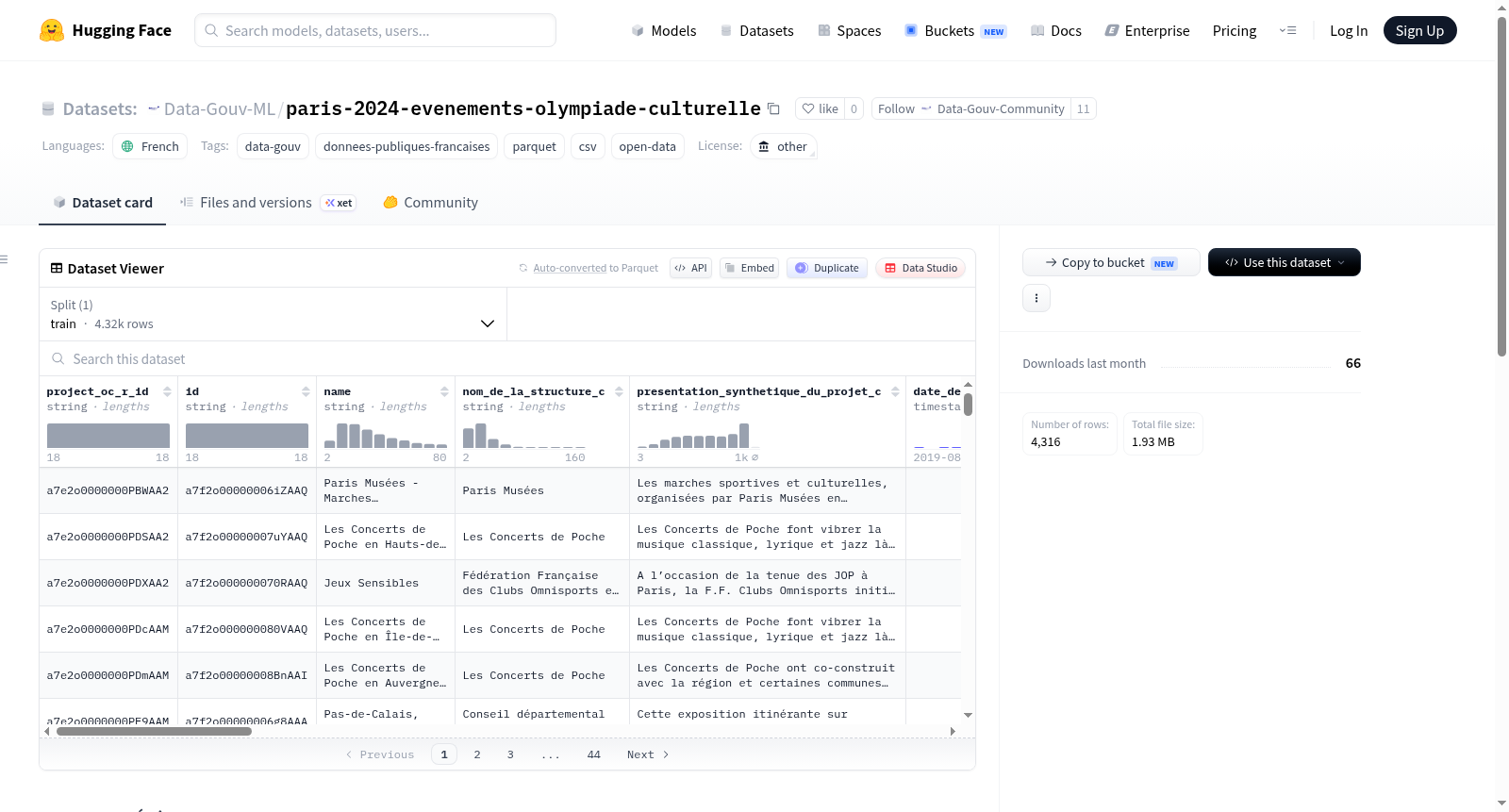Image resolution: width=1509 pixels, height=812 pixels.
Task: Copy dataset name with clipboard icon
Action: click(773, 108)
